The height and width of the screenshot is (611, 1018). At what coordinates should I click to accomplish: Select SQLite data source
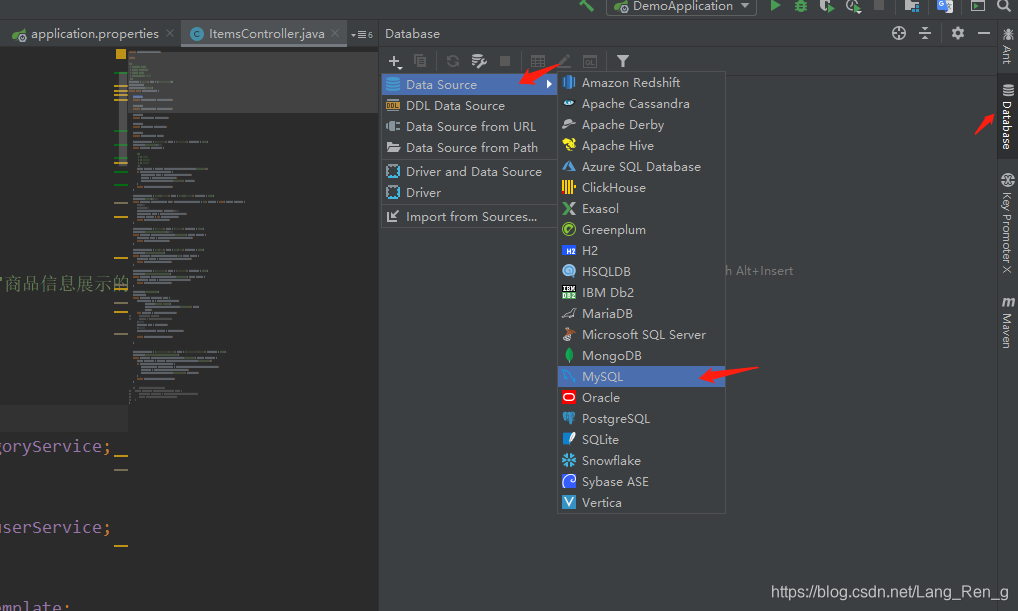click(x=641, y=440)
